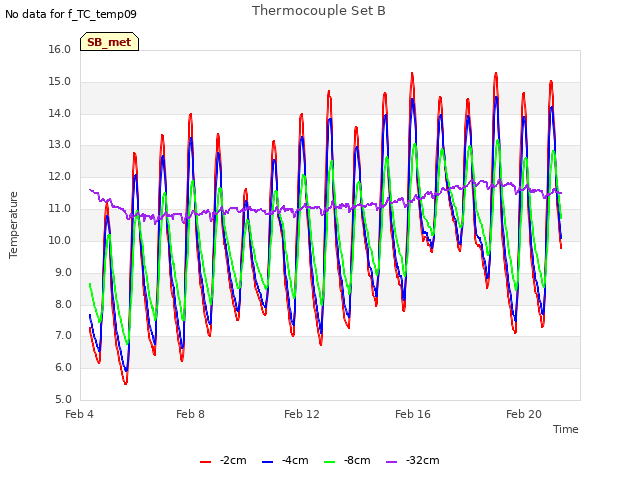
Task: Click the 15.0 y-axis tick label
Action: (x=60, y=82)
